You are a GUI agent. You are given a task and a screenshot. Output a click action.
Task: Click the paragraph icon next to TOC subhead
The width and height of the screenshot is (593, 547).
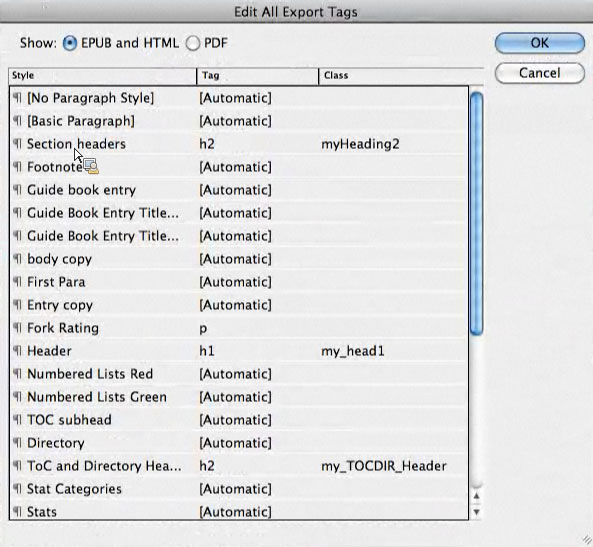(x=17, y=420)
